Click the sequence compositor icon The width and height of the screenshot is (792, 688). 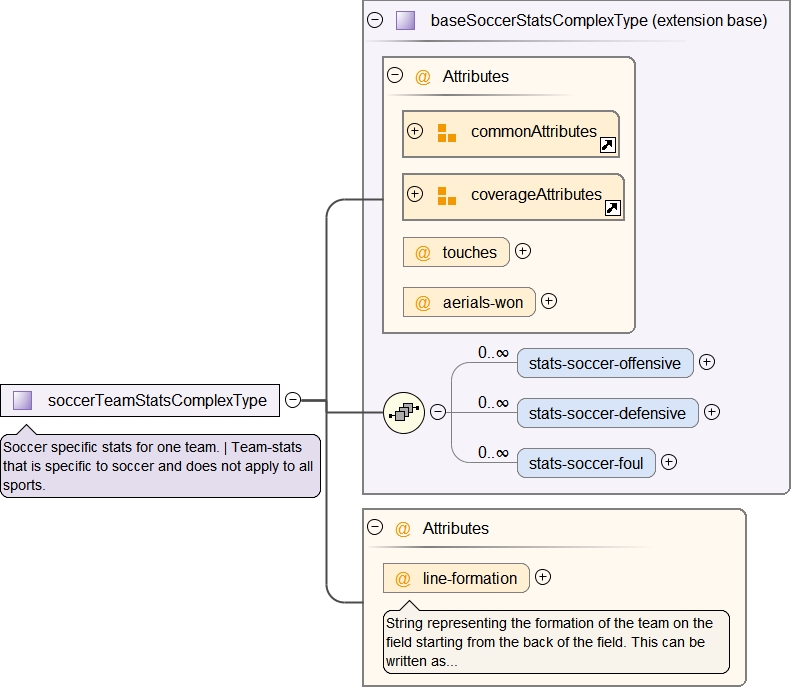(405, 412)
